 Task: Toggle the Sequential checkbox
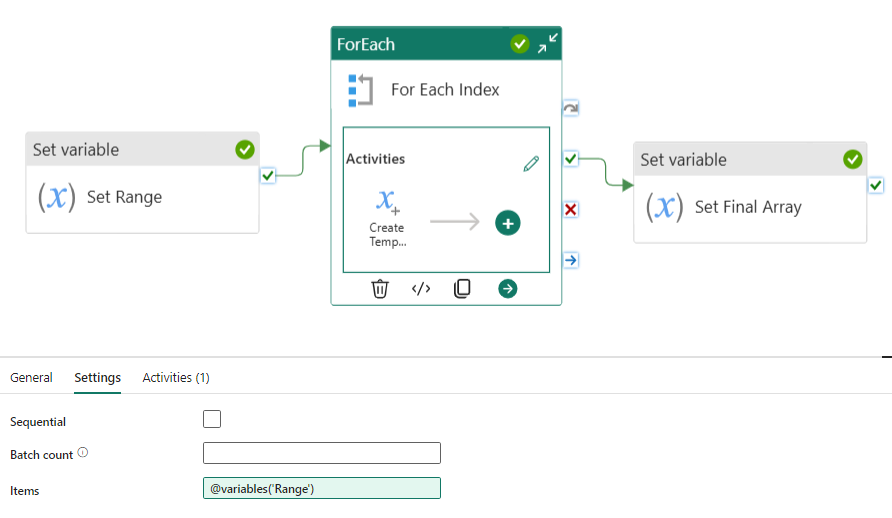click(212, 419)
